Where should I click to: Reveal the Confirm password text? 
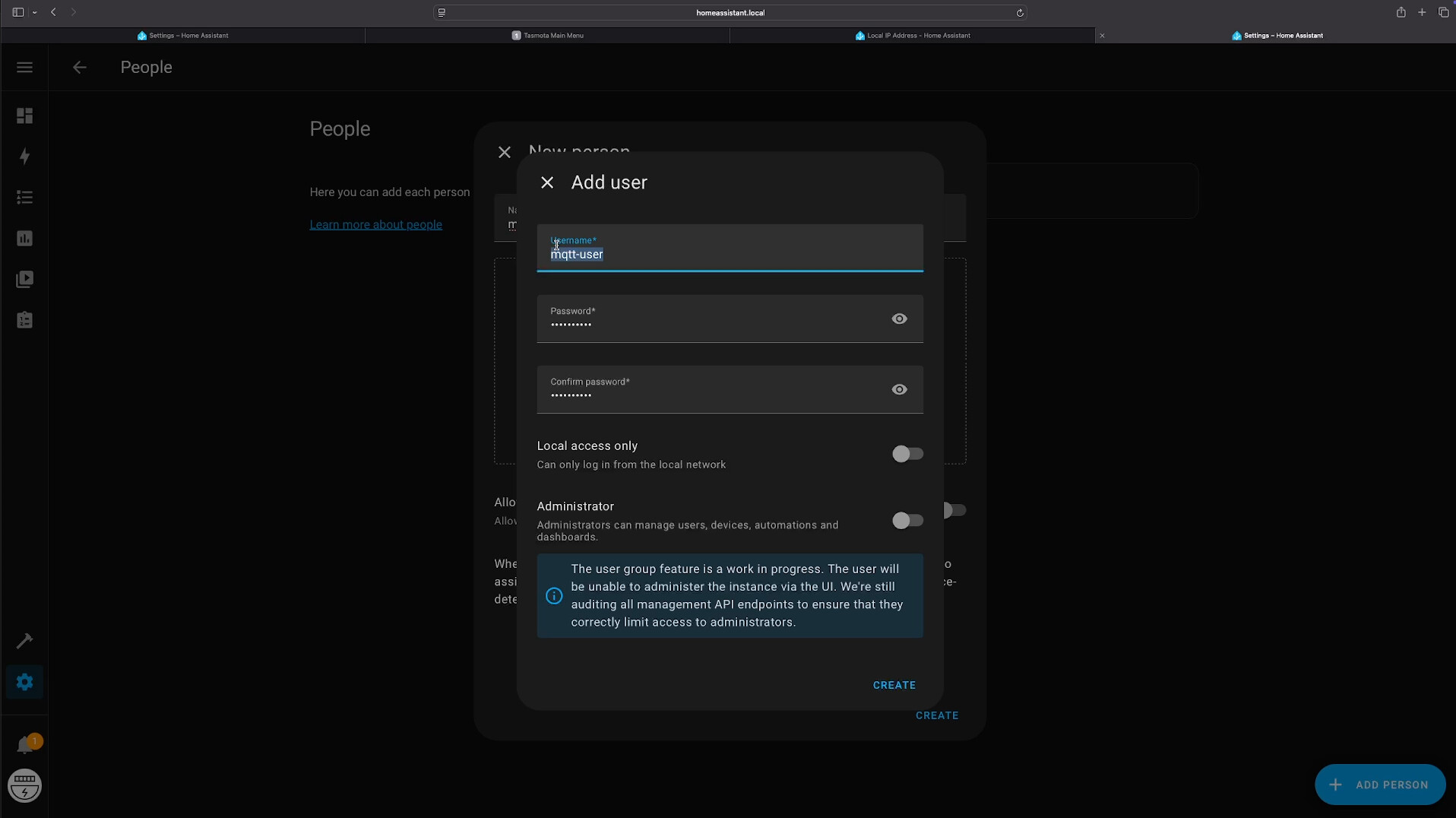899,389
